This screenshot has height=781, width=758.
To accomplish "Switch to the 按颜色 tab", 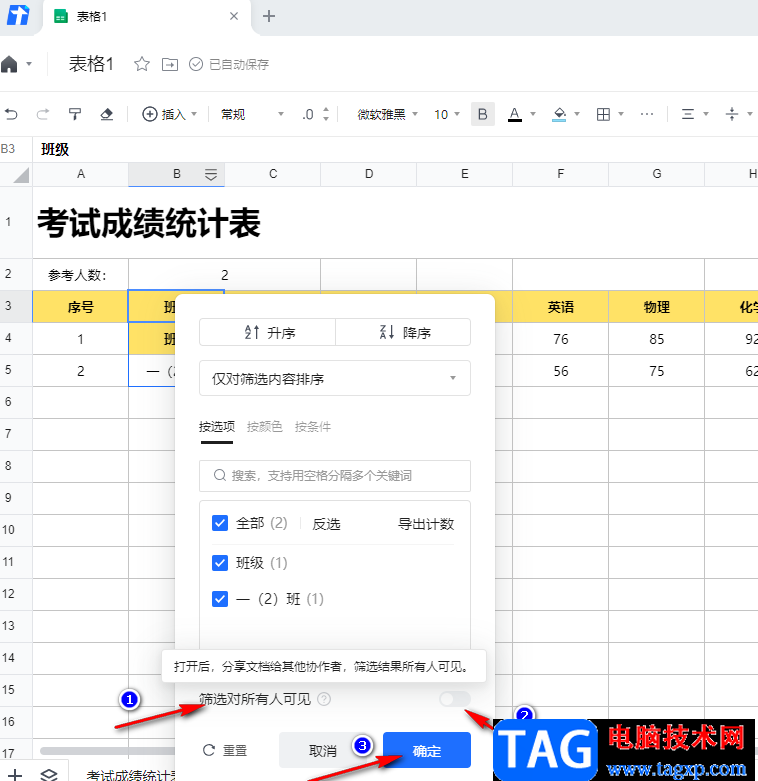I will (264, 427).
